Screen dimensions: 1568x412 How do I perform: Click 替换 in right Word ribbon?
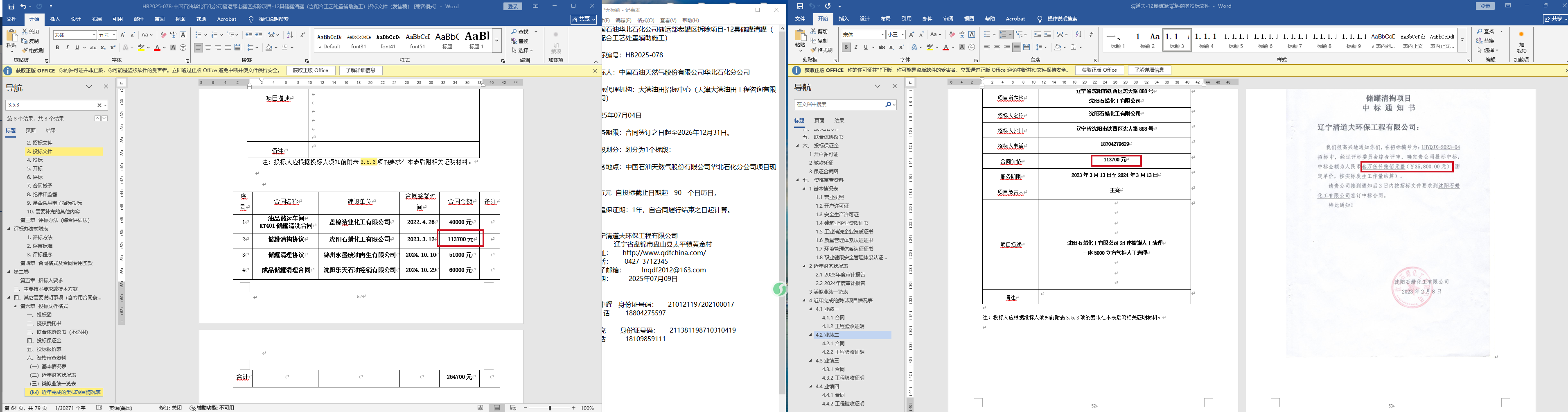(1485, 41)
